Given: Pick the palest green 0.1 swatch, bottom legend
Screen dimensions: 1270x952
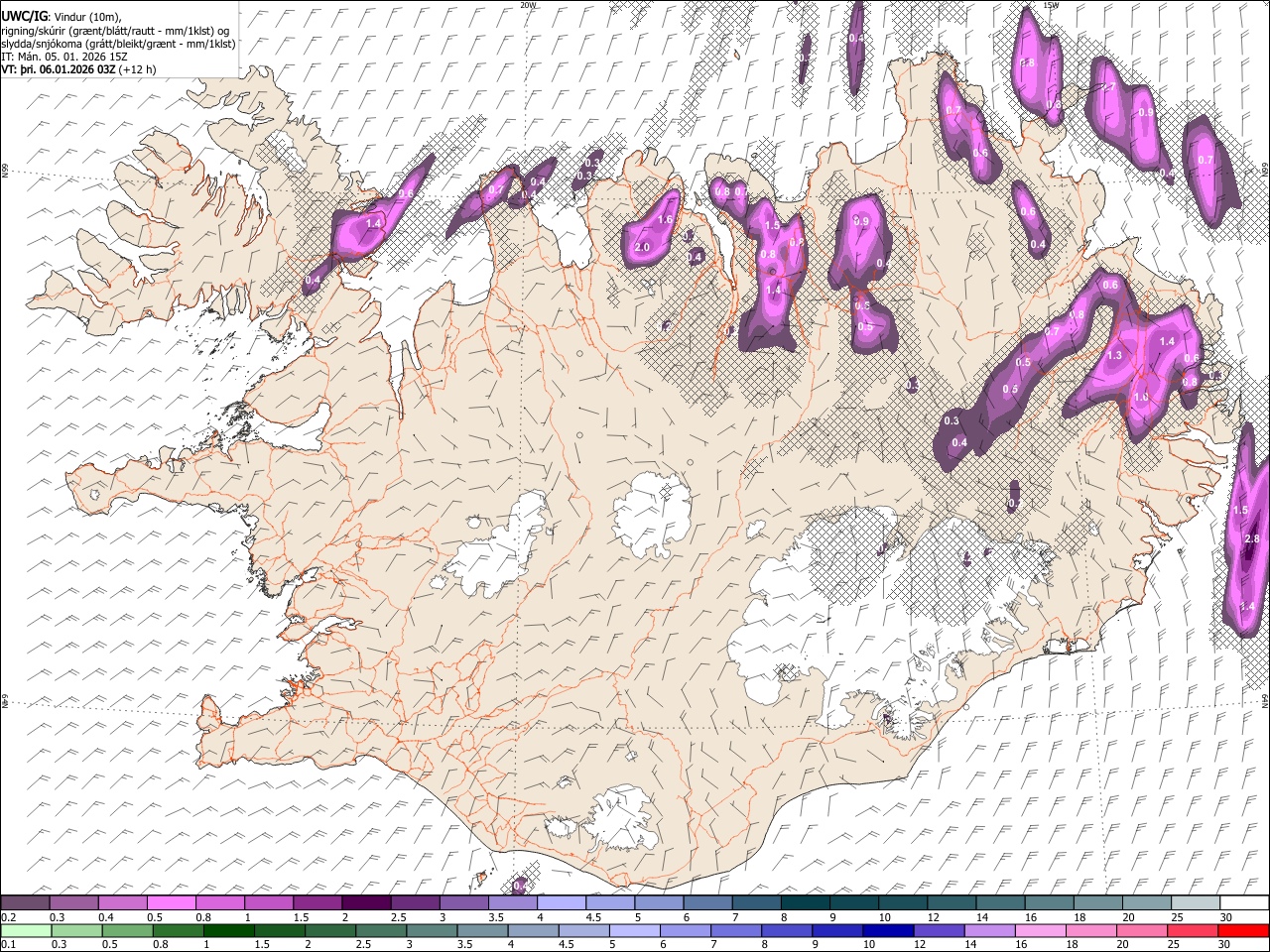Looking at the screenshot, I should click(26, 930).
